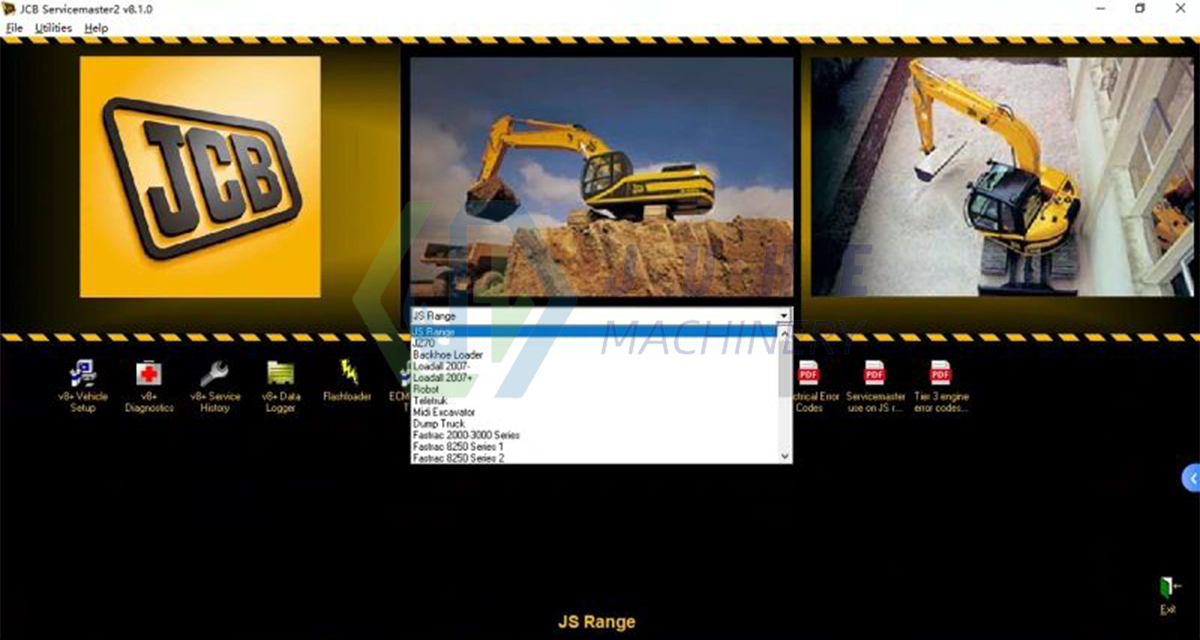The image size is (1200, 640).
Task: Open the File menu
Action: point(14,28)
